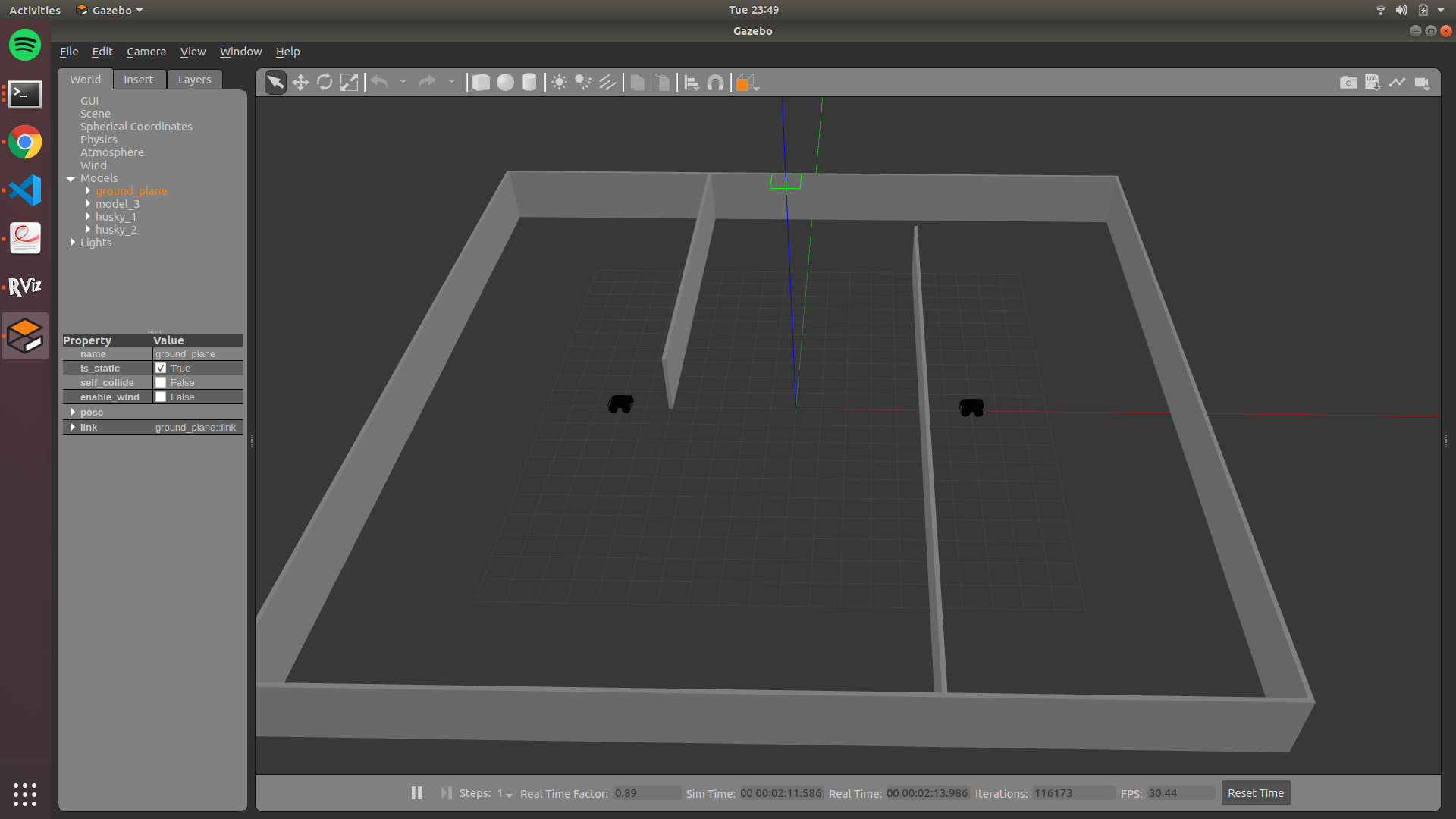Show applications grid
The height and width of the screenshot is (819, 1456).
(x=25, y=794)
